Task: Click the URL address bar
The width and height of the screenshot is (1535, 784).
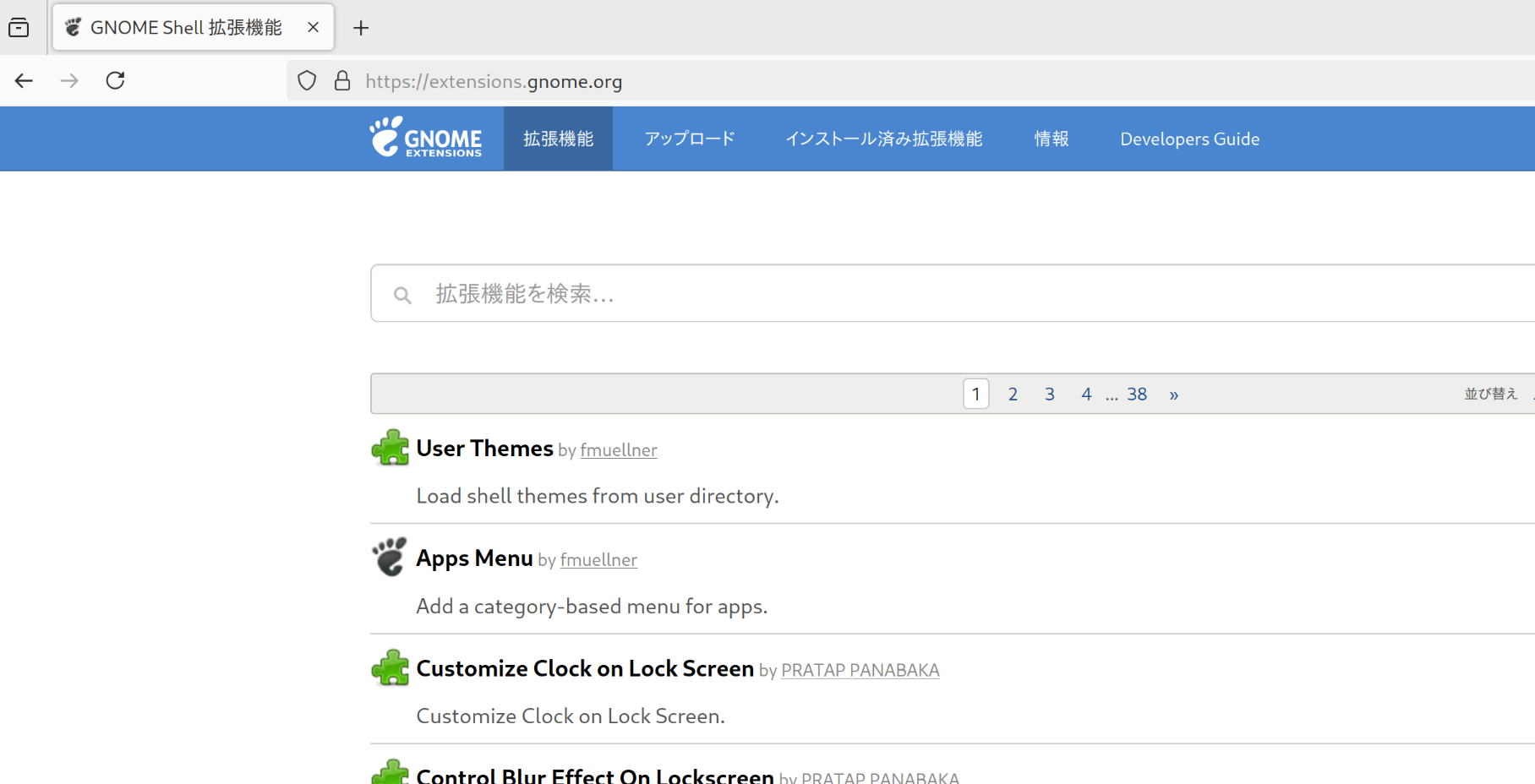Action: [x=910, y=81]
